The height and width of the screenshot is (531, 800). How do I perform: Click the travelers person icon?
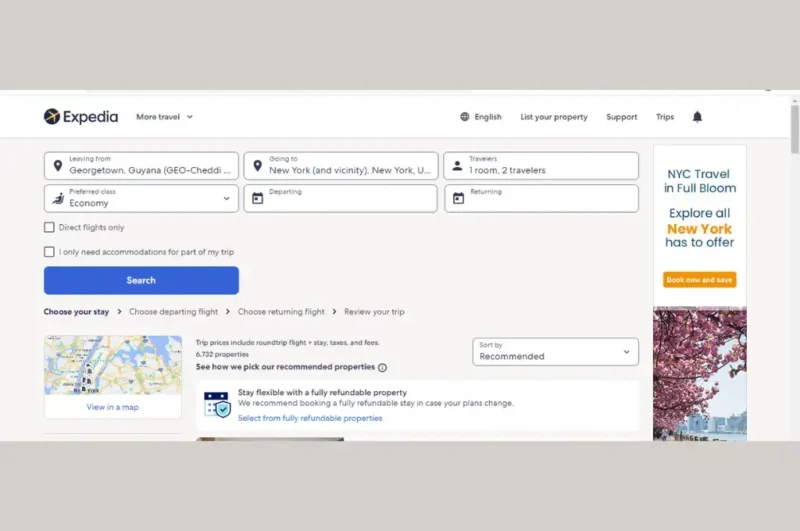tap(457, 166)
